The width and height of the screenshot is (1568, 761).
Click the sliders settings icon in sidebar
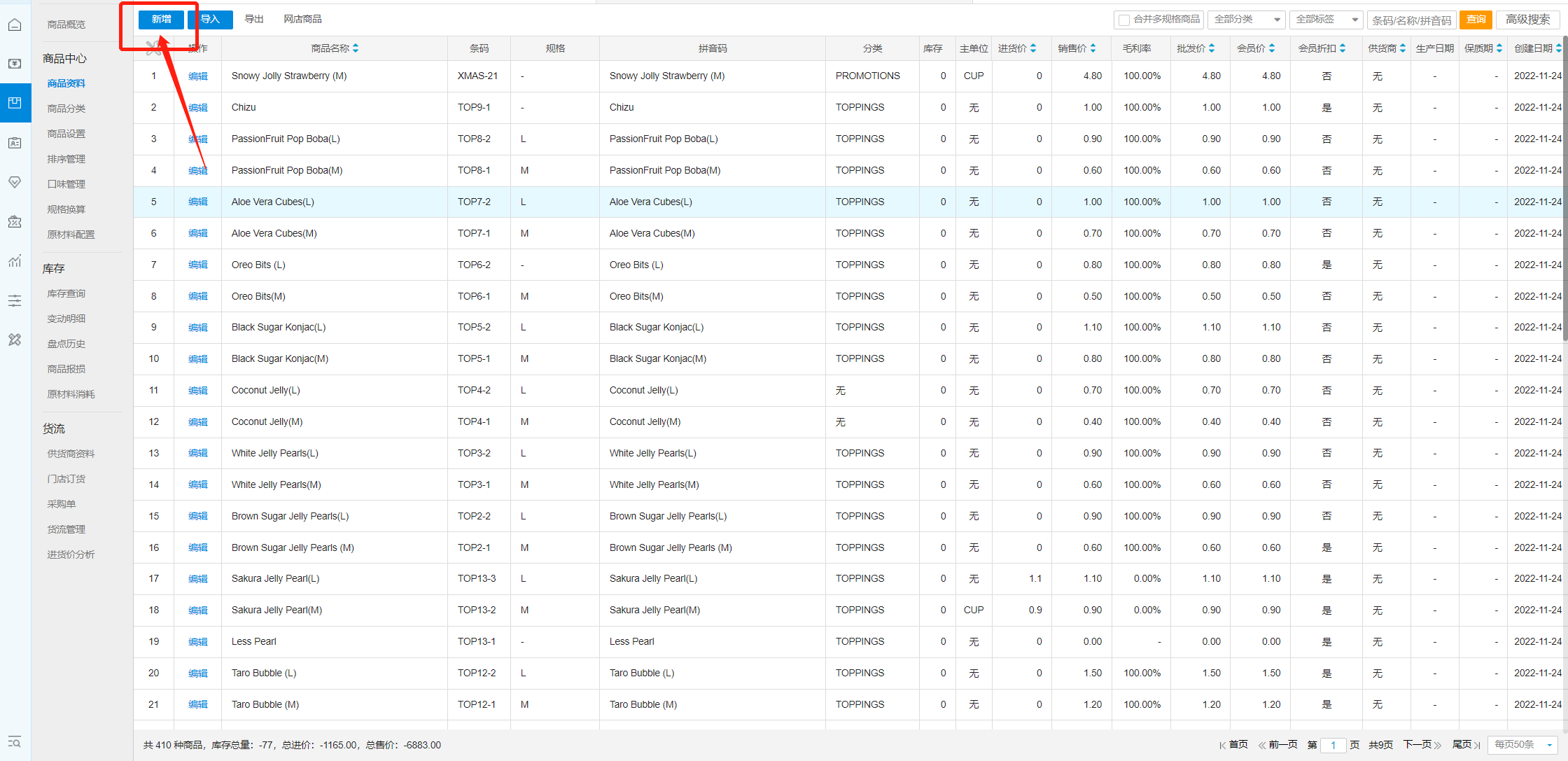click(15, 301)
